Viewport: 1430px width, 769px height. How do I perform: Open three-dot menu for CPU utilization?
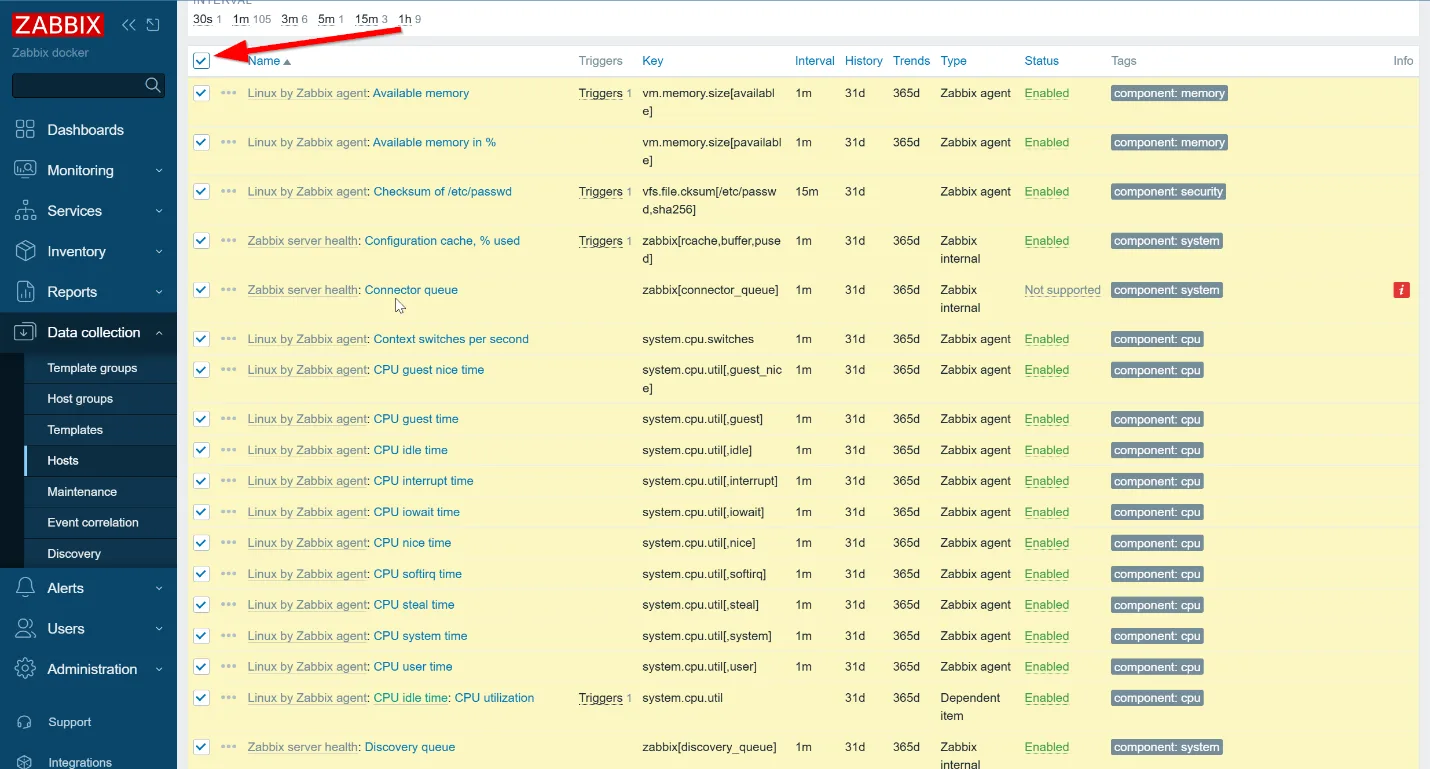(x=229, y=698)
